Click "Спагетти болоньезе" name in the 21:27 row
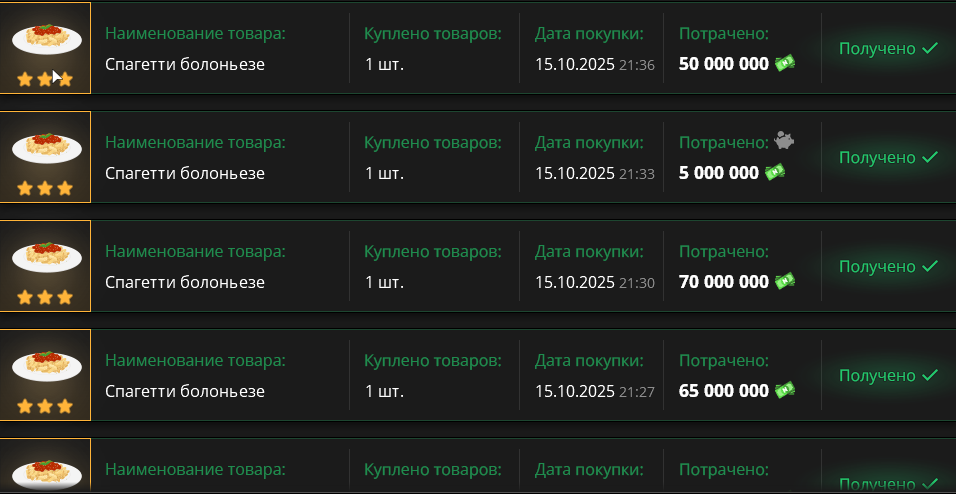 (185, 391)
